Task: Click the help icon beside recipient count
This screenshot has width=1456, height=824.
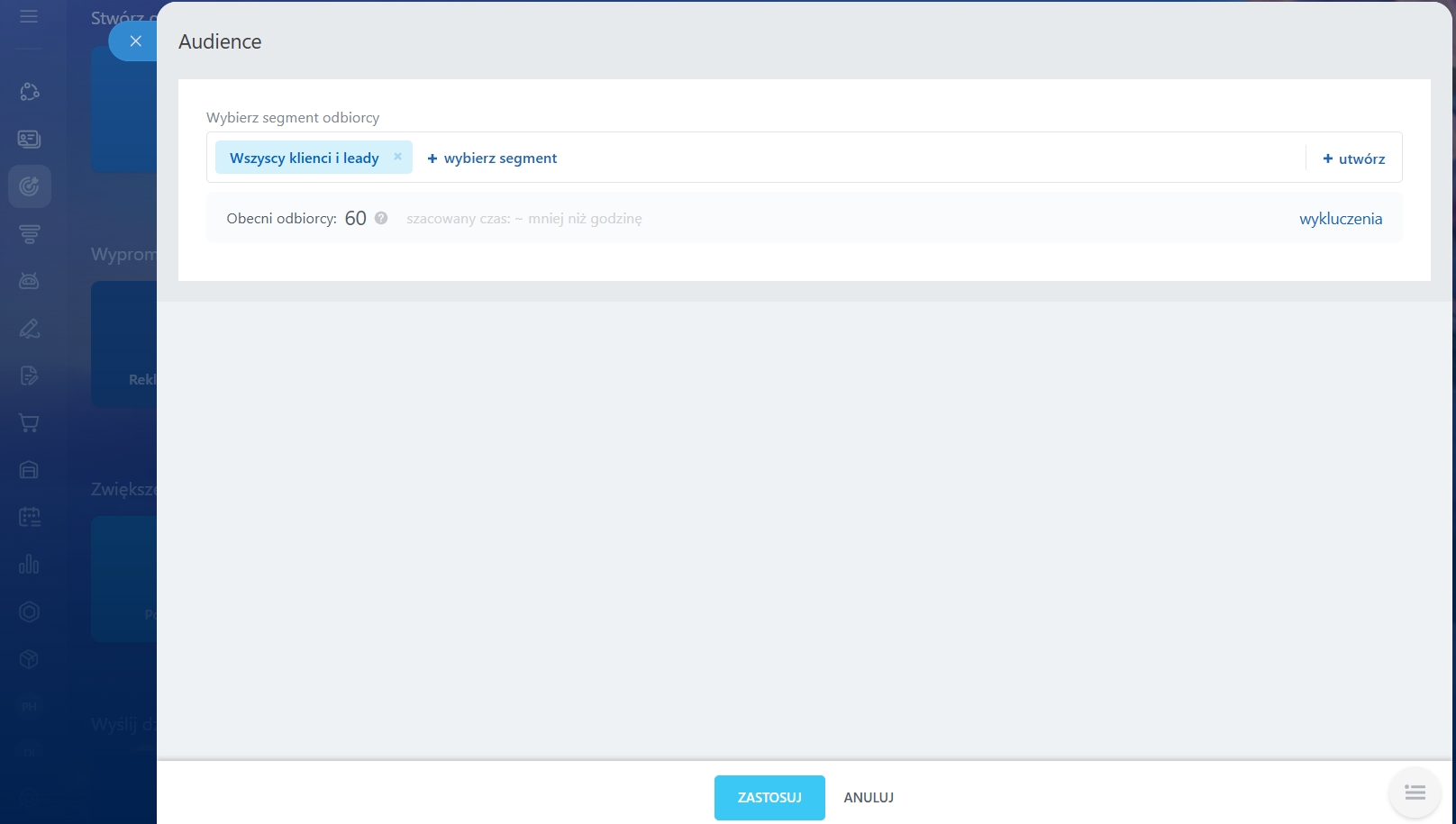Action: pos(381,218)
